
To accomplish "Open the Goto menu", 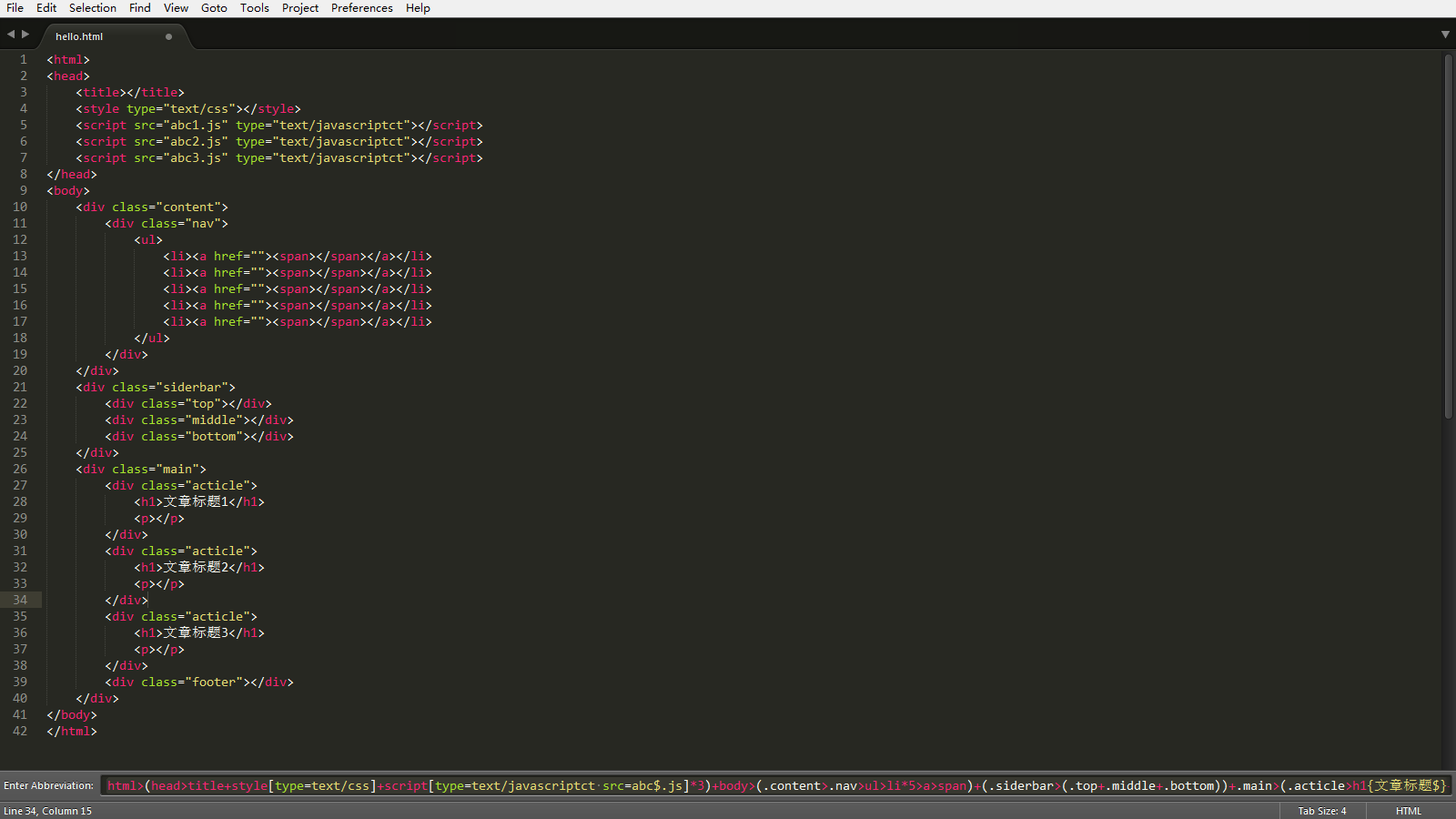I will click(x=214, y=8).
